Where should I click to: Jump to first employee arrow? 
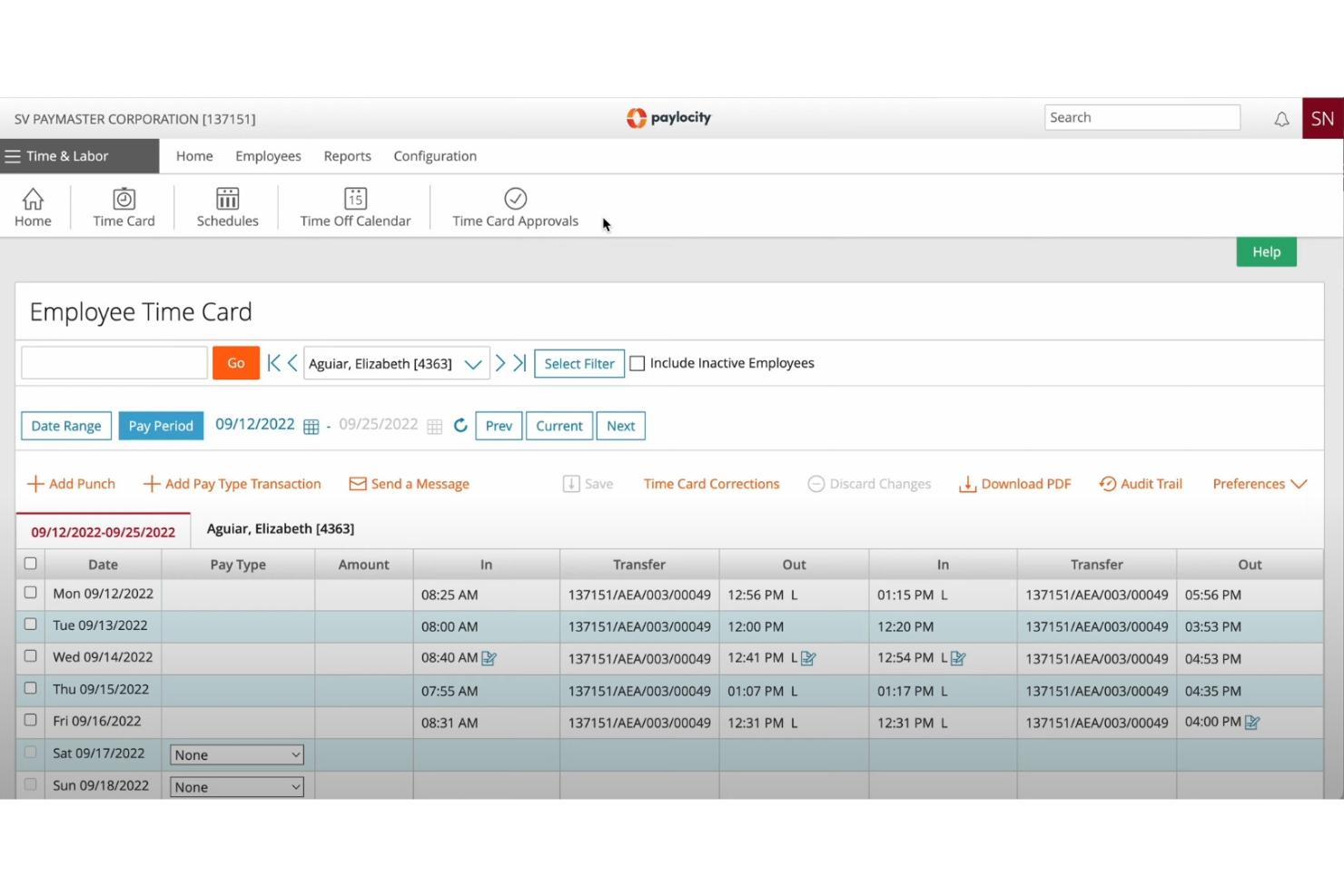(x=273, y=363)
